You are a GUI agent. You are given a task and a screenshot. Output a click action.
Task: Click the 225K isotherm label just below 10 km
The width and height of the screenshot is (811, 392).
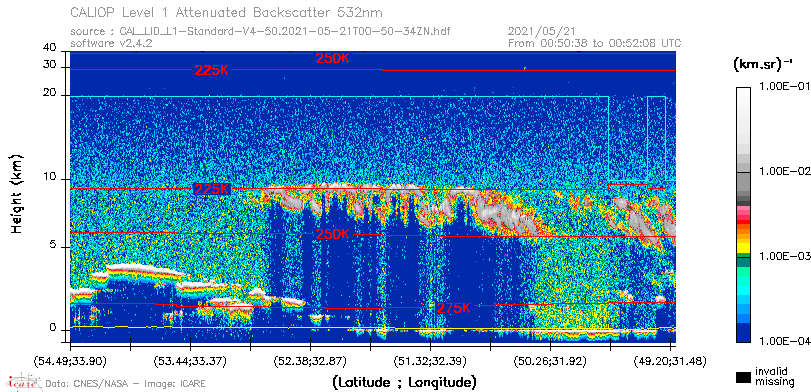pos(212,189)
